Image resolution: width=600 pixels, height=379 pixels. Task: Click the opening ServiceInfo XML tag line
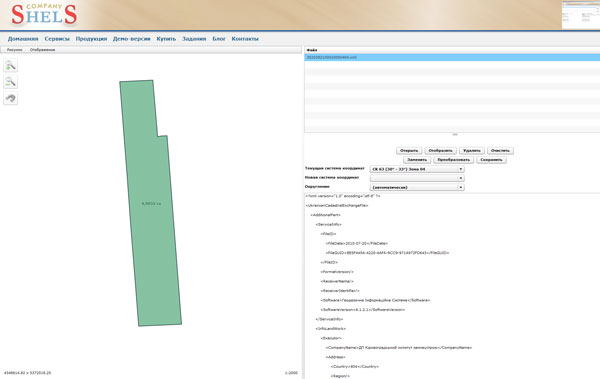coord(328,224)
